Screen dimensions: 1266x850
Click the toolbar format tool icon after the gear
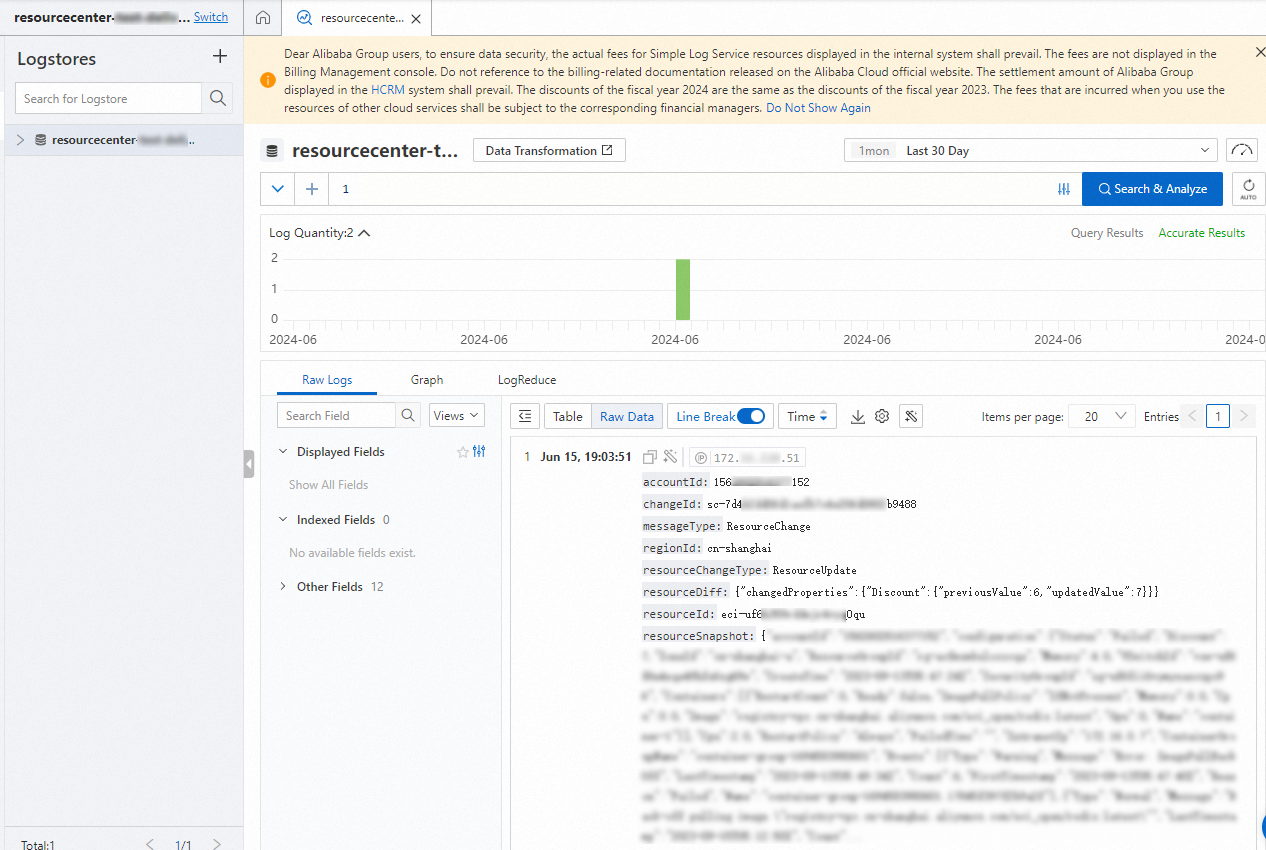910,416
